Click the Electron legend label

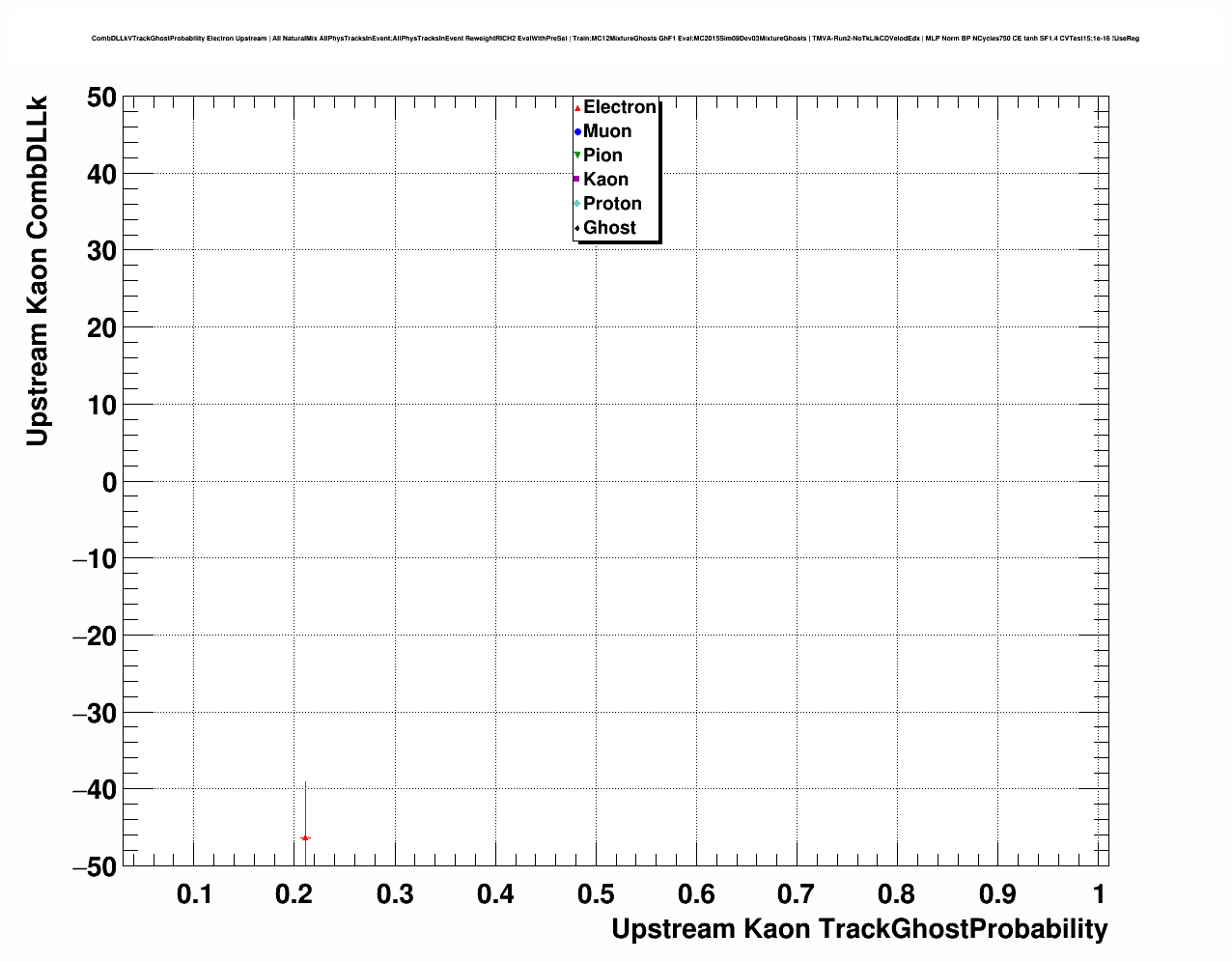pos(620,107)
